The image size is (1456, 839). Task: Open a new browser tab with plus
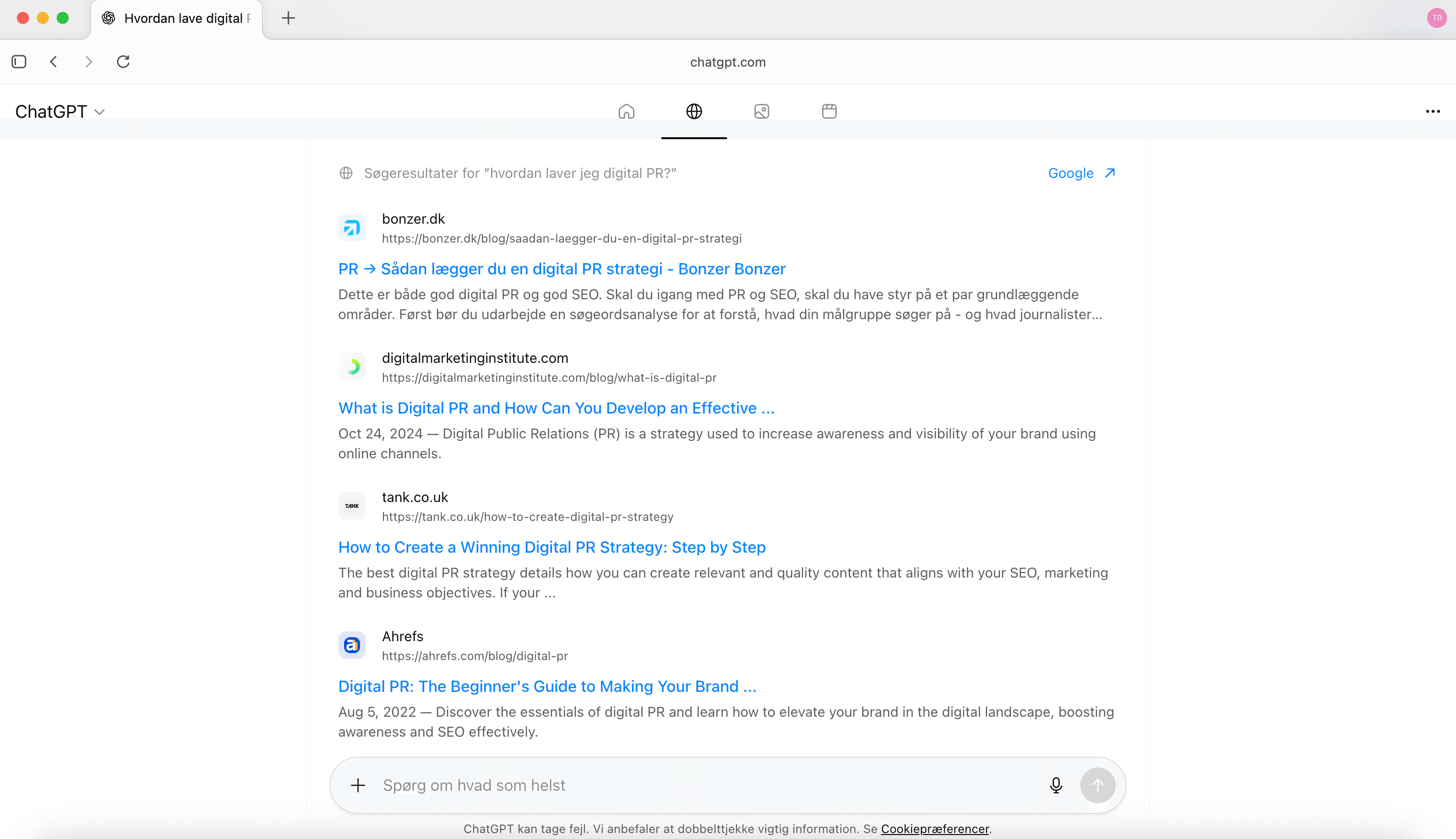click(288, 18)
